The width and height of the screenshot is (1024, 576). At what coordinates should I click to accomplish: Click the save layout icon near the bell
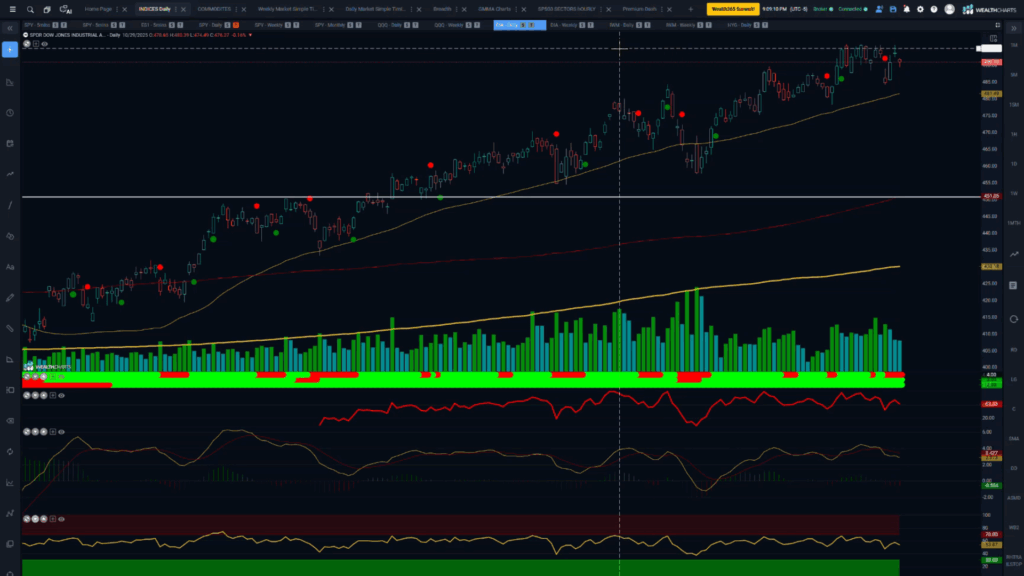click(x=893, y=9)
